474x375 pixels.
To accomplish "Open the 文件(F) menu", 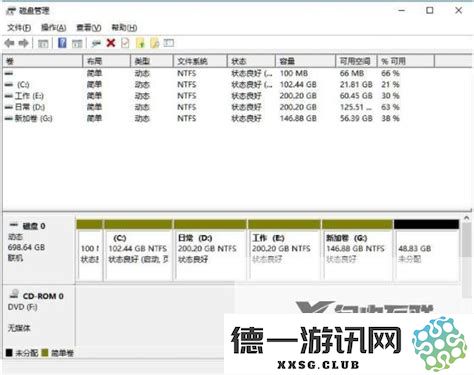I will pyautogui.click(x=19, y=28).
